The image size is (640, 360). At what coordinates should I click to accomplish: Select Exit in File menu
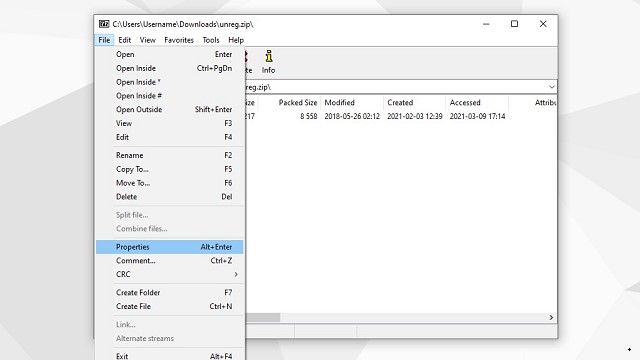[x=169, y=356]
